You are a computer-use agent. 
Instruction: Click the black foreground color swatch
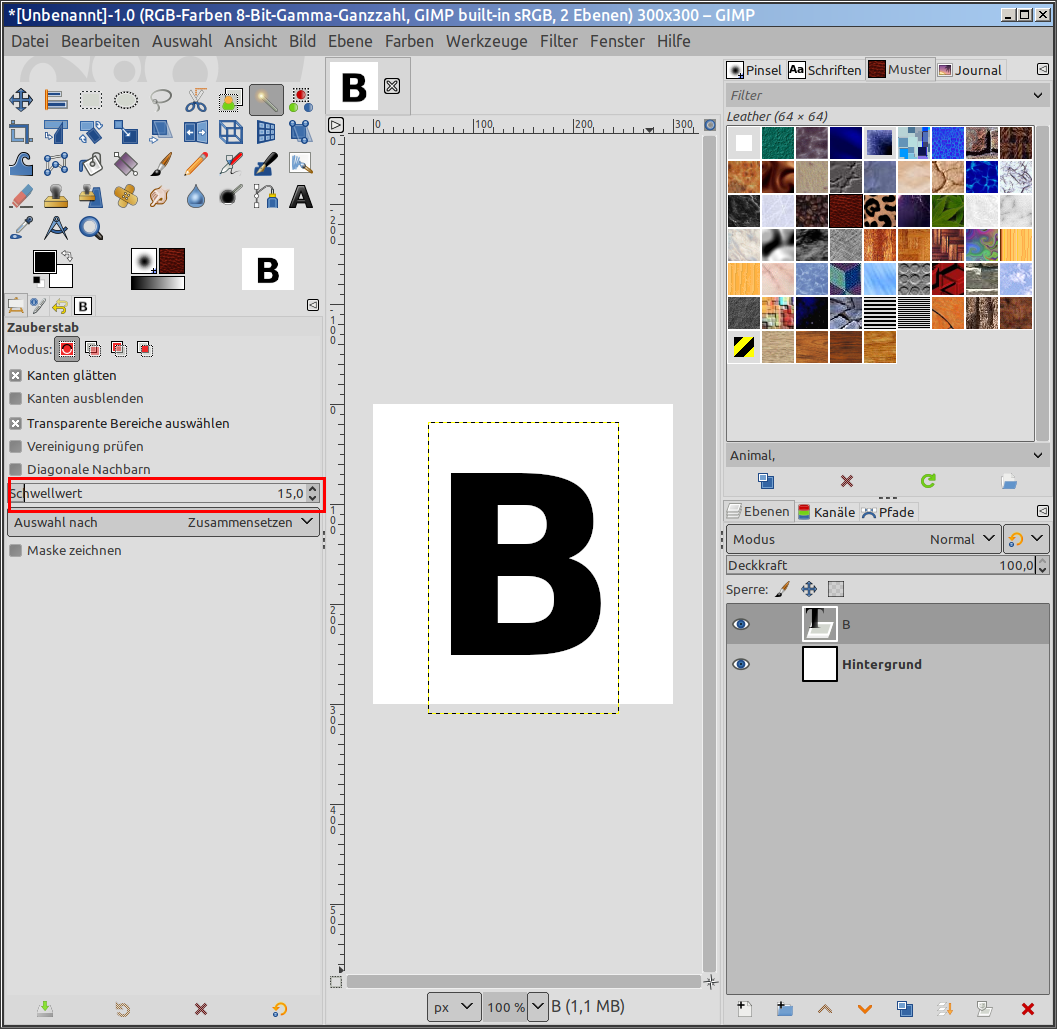click(x=43, y=261)
